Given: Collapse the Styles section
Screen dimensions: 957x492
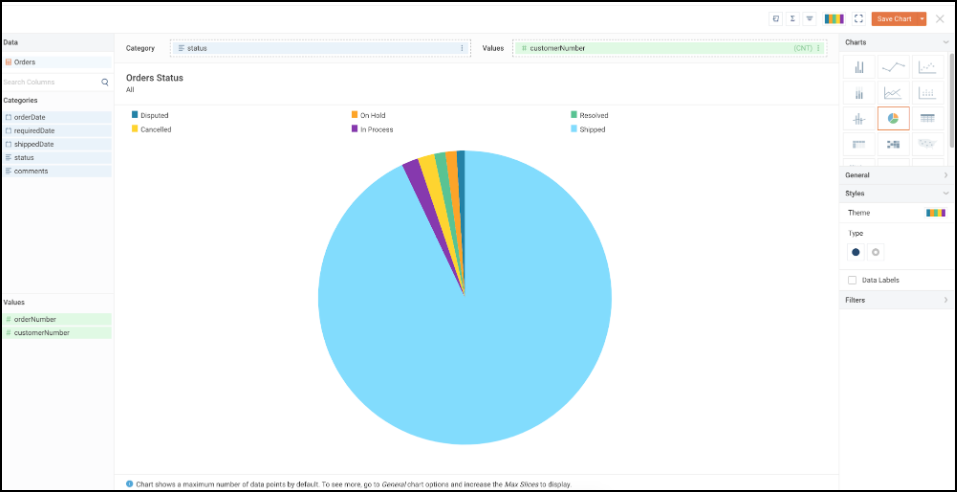Looking at the screenshot, I should point(945,194).
